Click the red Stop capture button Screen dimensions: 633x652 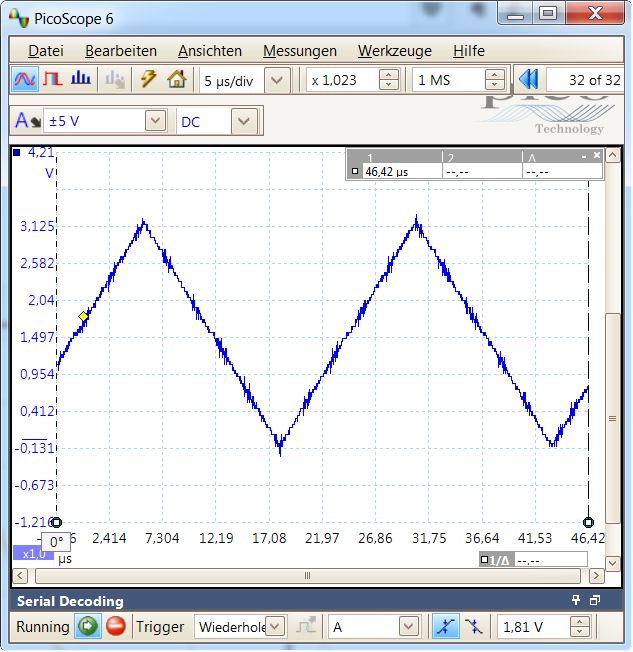116,627
